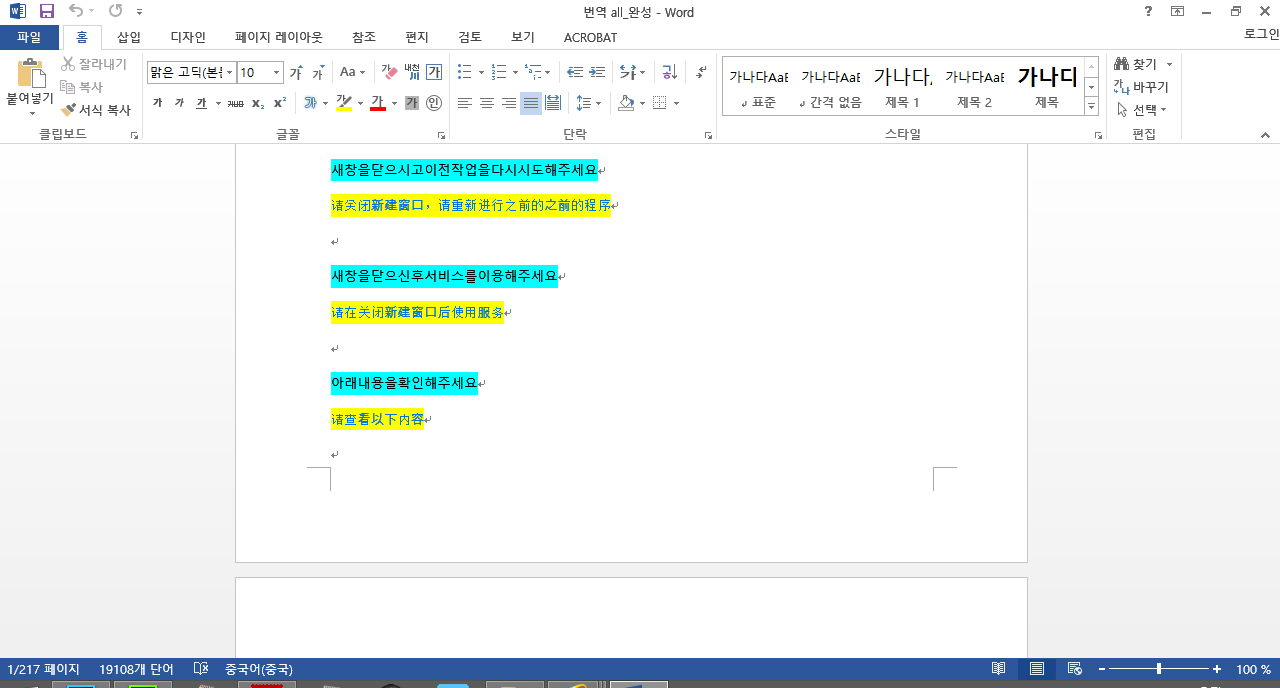Click the bullet list icon

[x=464, y=72]
